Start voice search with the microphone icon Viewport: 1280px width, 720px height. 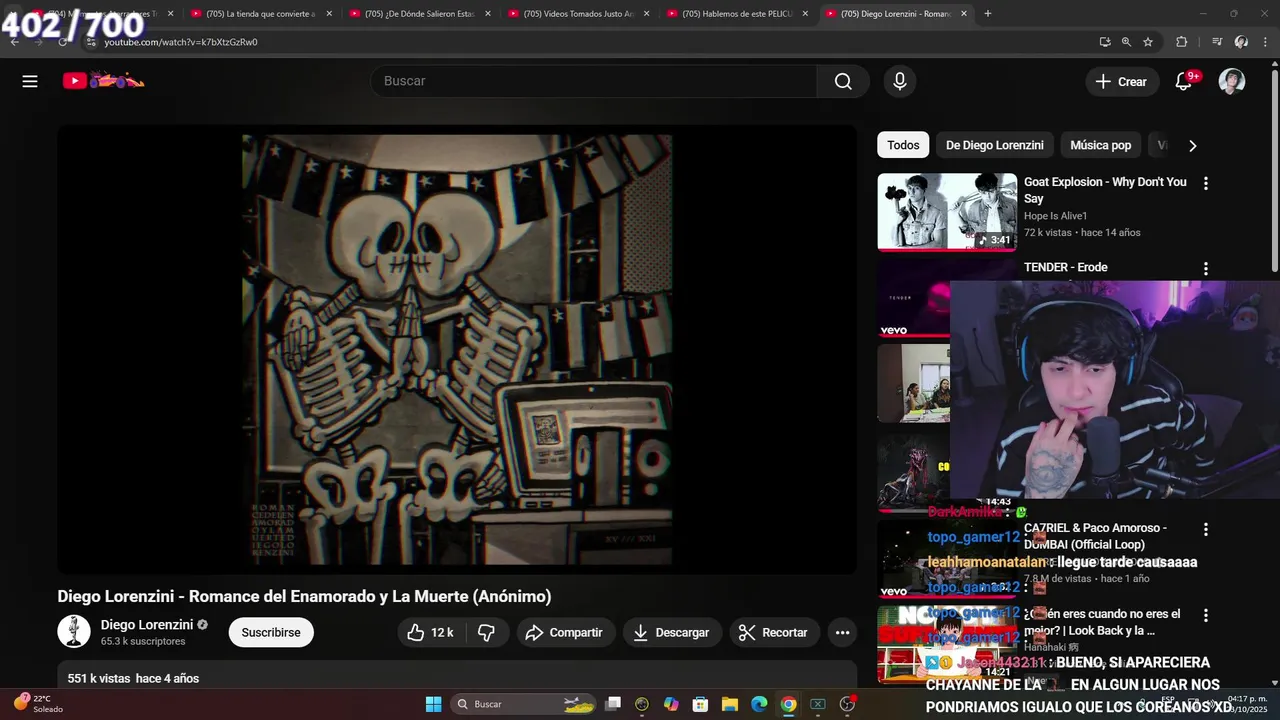coord(900,81)
